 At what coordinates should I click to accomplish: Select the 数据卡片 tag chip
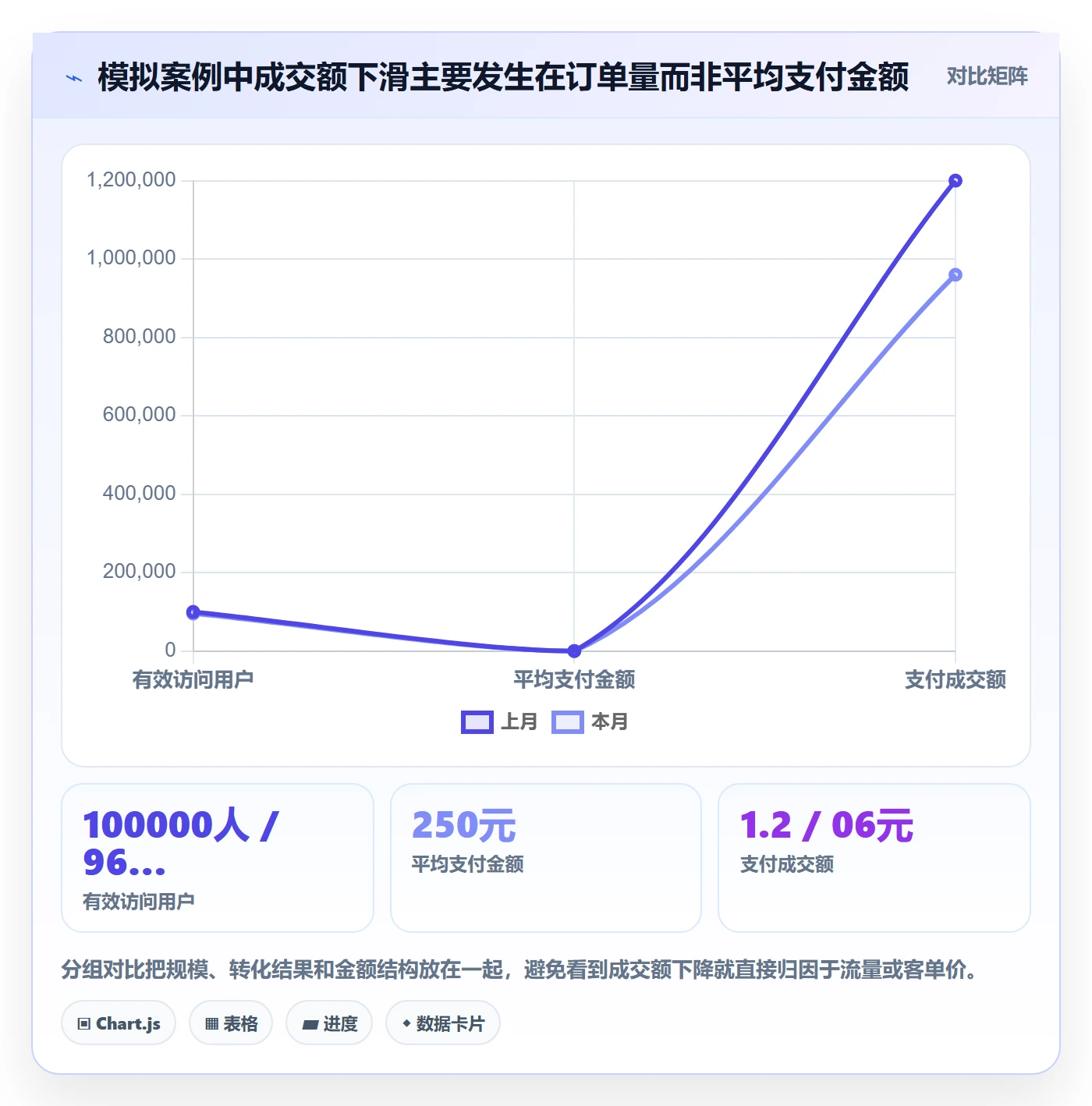[x=443, y=1023]
